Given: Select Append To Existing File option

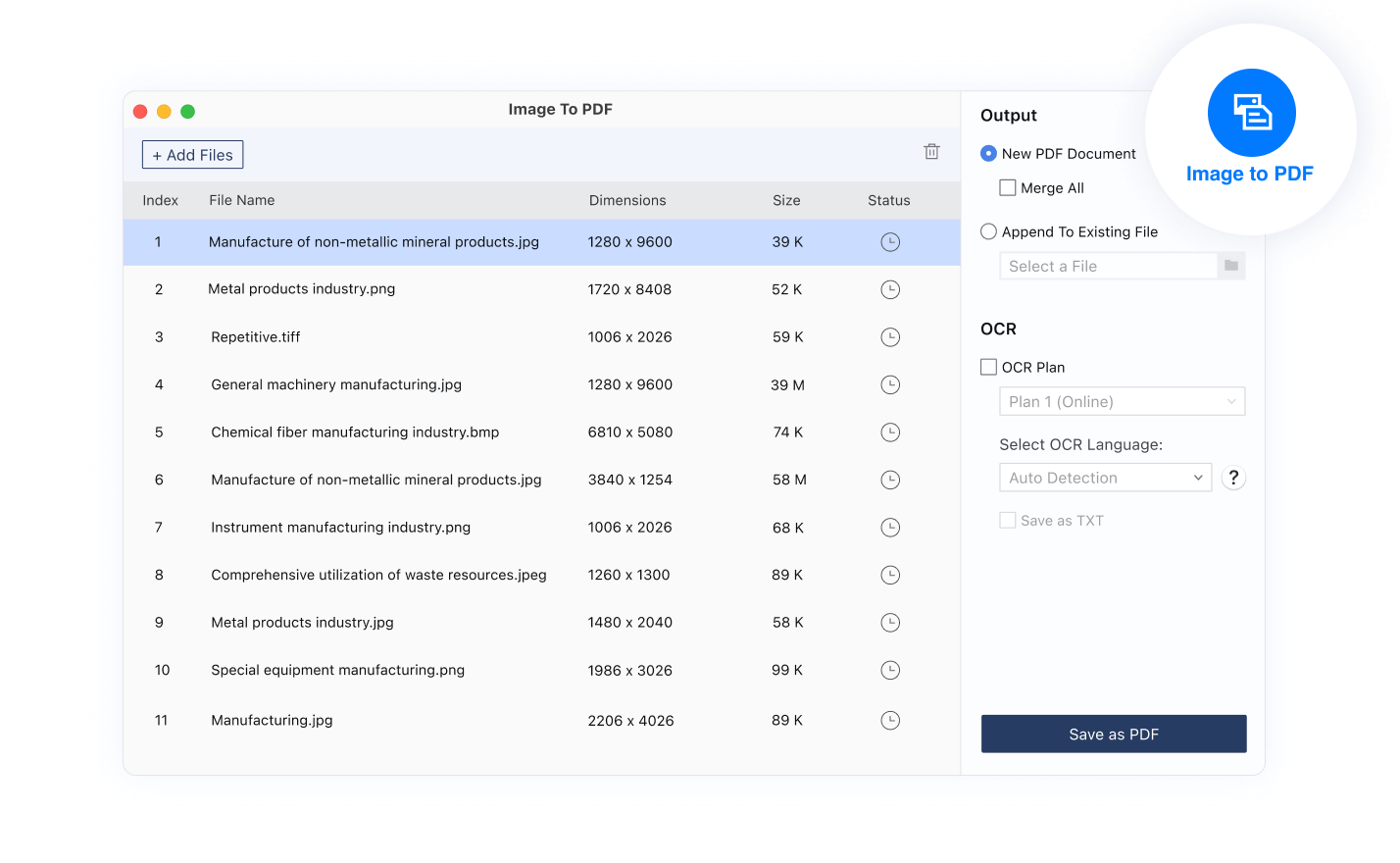Looking at the screenshot, I should (989, 231).
